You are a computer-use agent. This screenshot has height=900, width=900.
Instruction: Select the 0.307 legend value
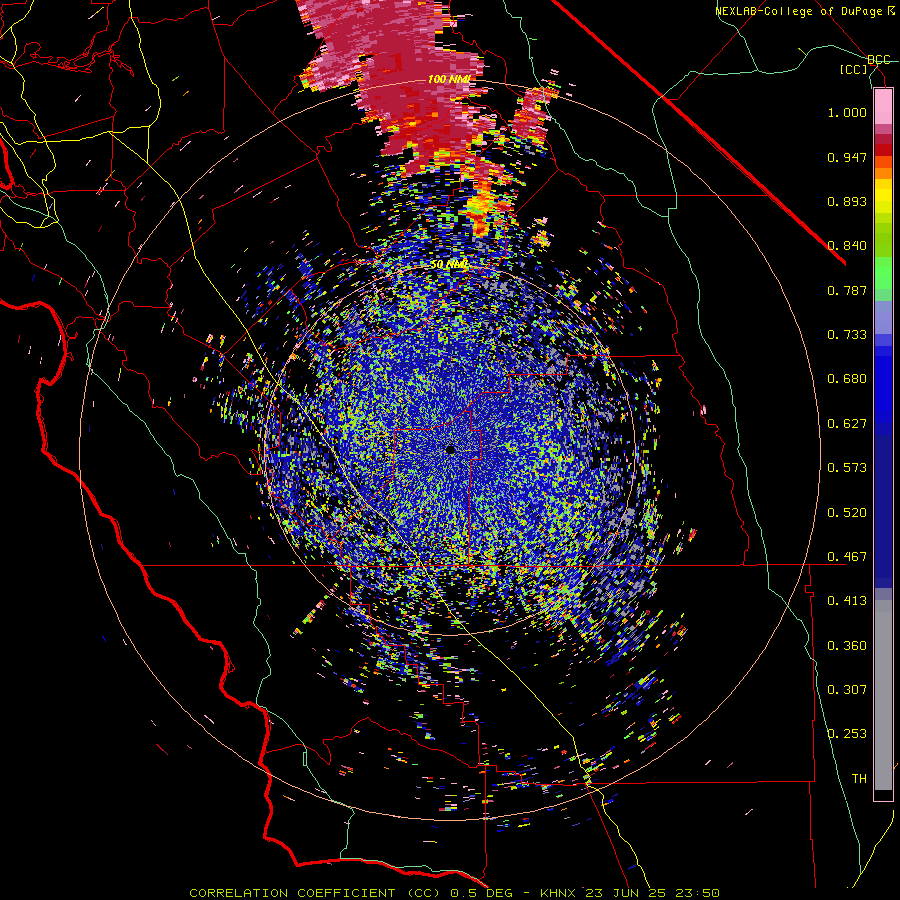[x=847, y=690]
